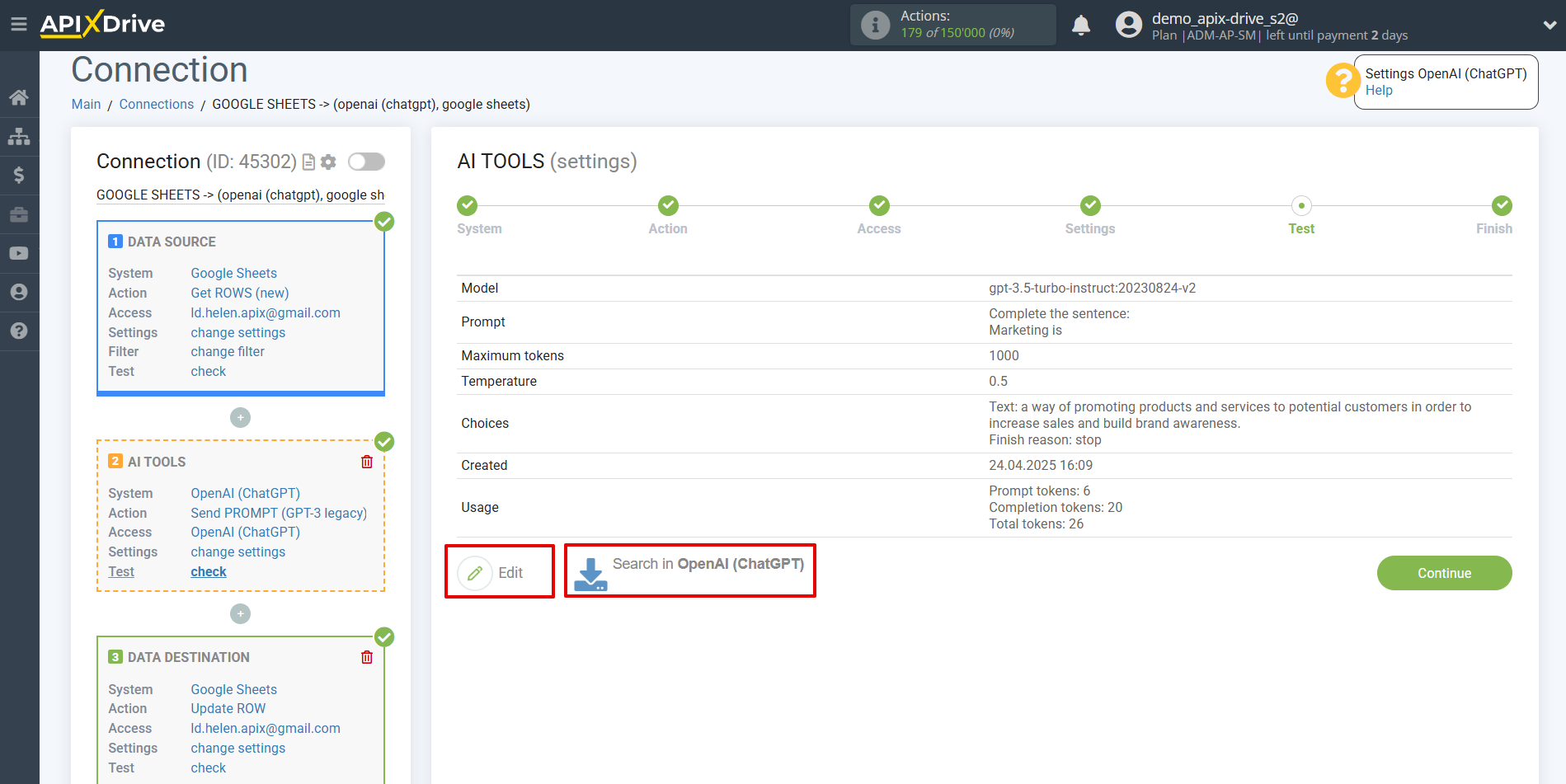
Task: Delete the AI TOOLS block
Action: pyautogui.click(x=367, y=462)
